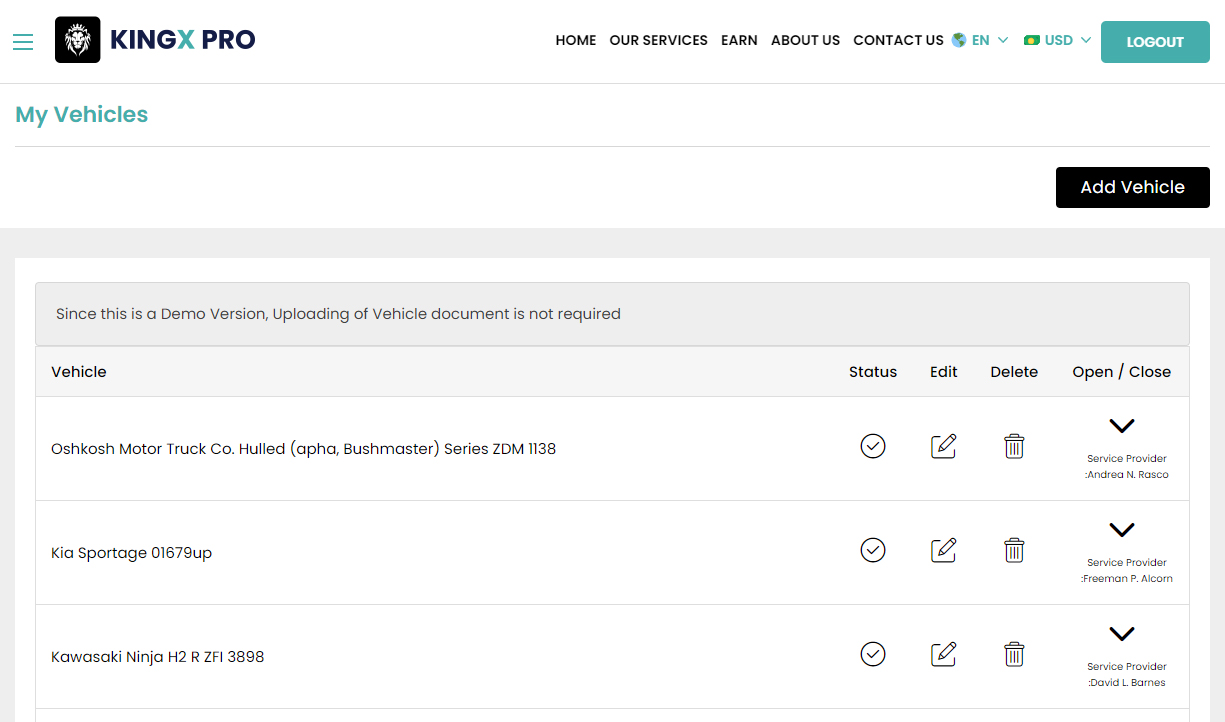
Task: Open the hamburger side menu
Action: pyautogui.click(x=23, y=41)
